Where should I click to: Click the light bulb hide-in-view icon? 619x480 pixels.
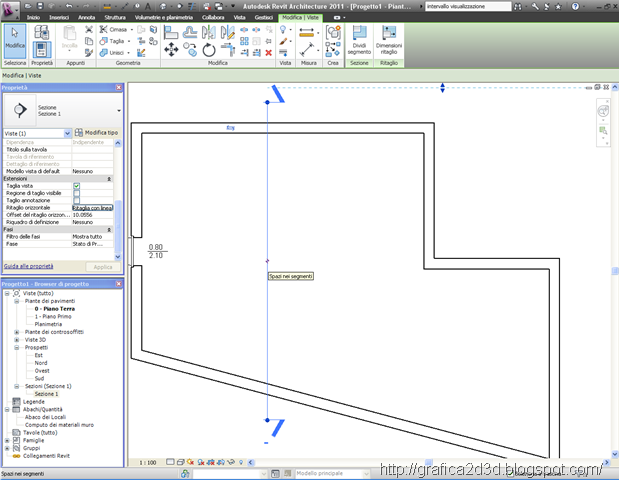[283, 30]
